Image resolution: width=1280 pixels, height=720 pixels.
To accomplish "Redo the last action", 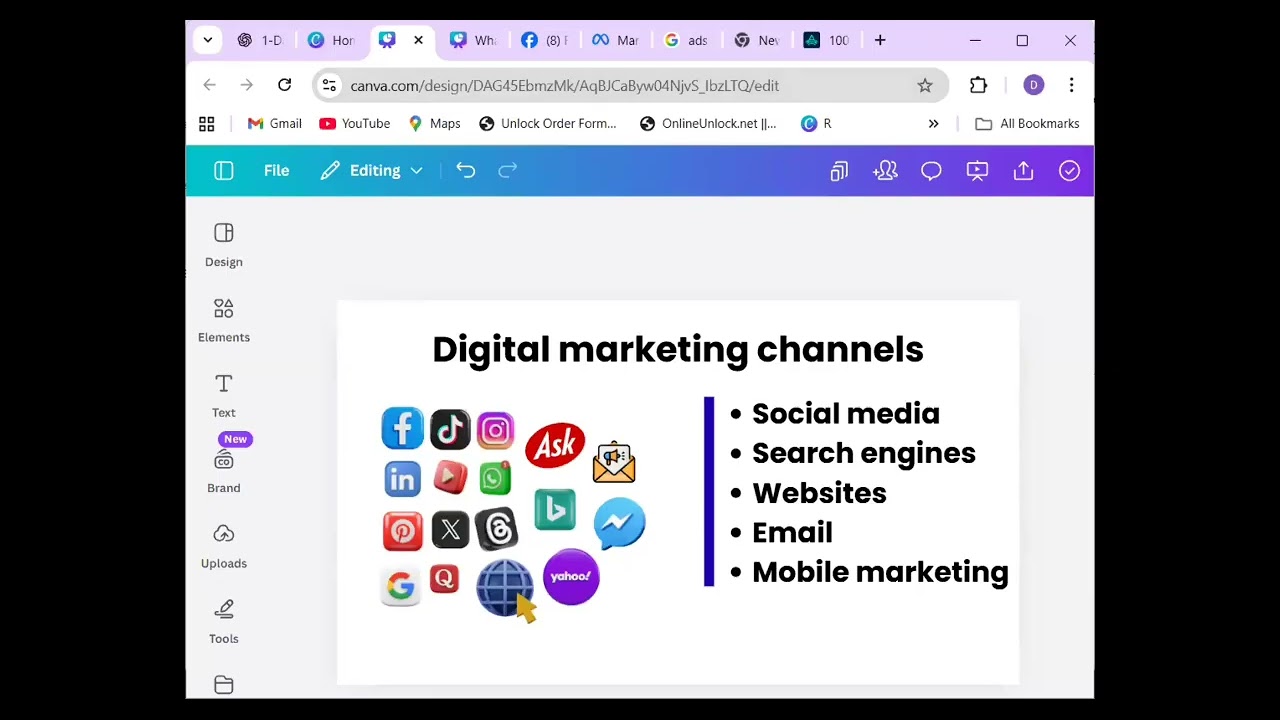I will click(x=507, y=171).
